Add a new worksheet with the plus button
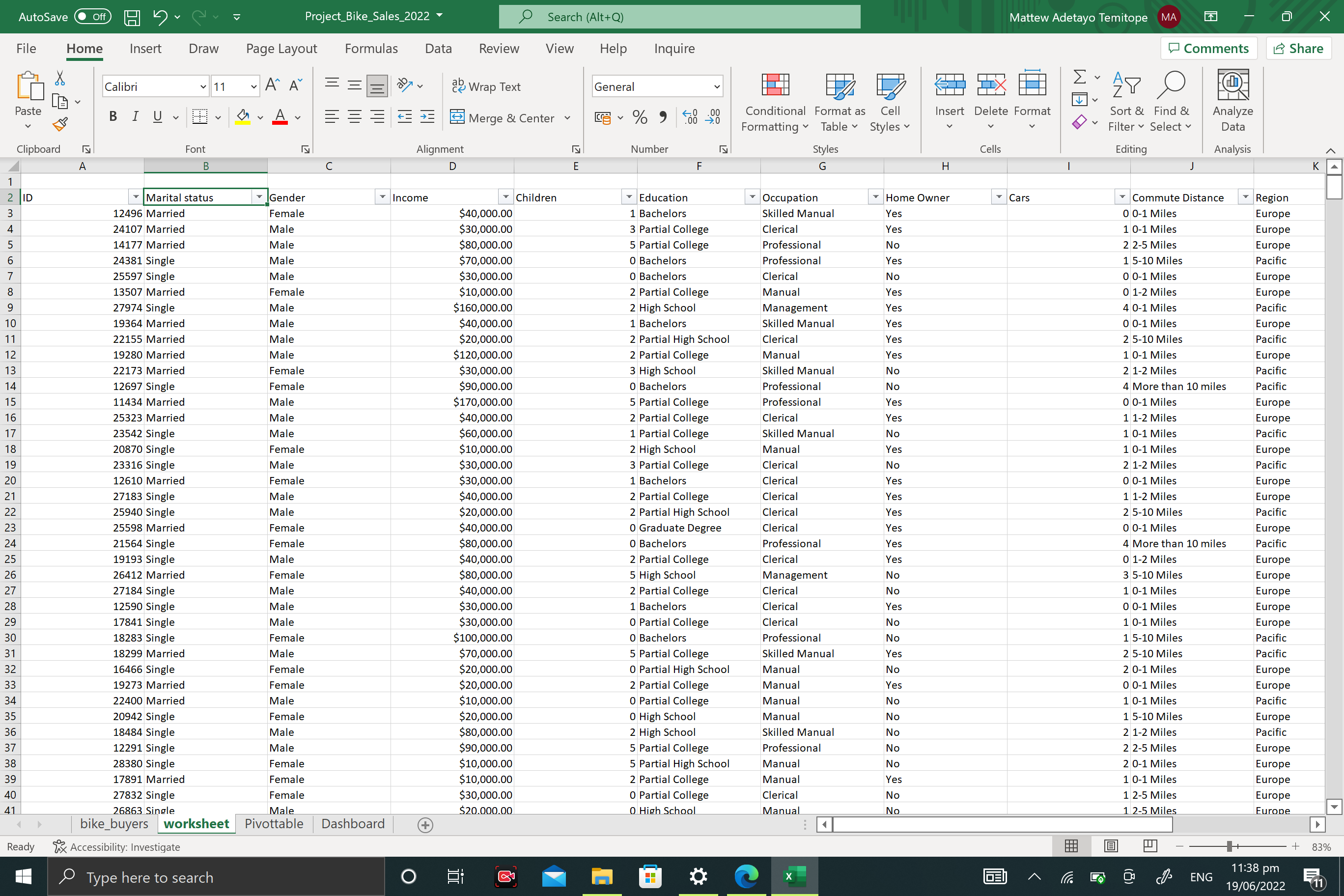This screenshot has height=896, width=1344. (424, 825)
